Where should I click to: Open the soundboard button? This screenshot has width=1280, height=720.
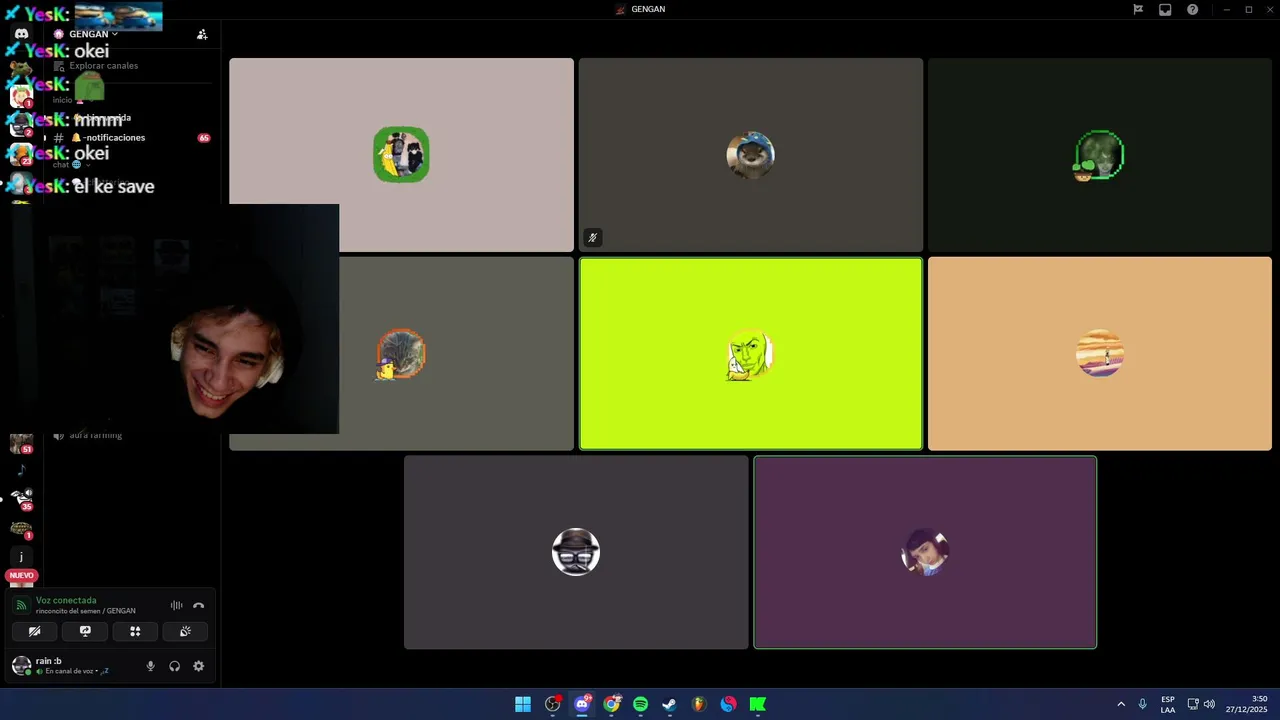[185, 631]
